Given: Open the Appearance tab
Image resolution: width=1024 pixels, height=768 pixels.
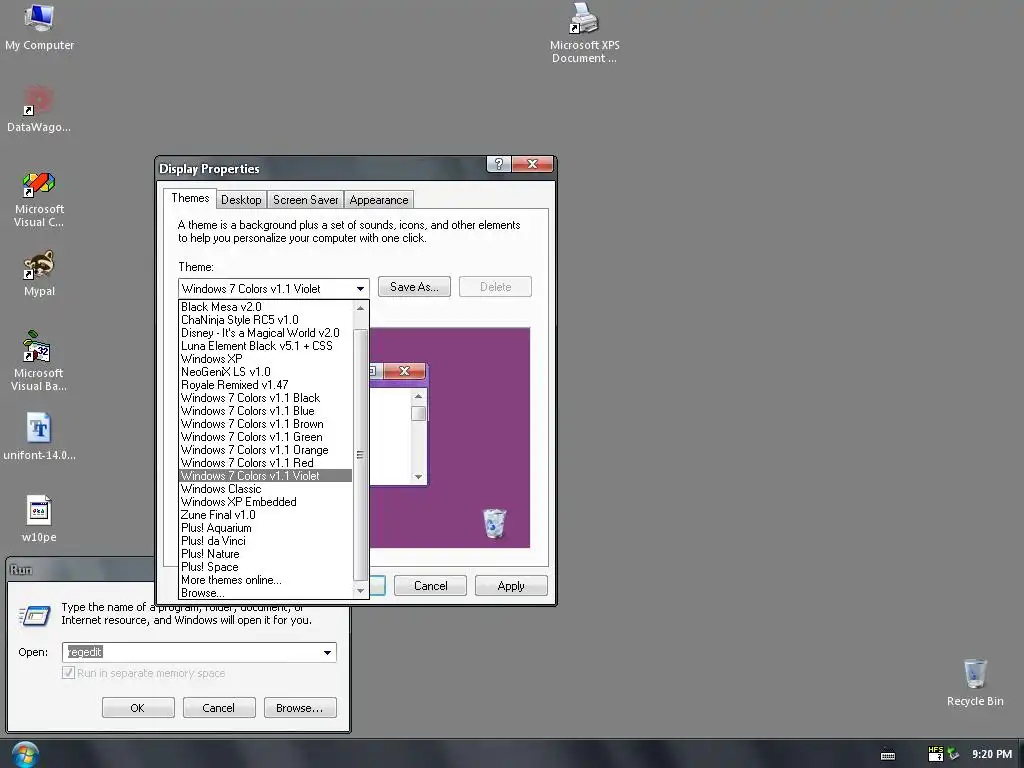Looking at the screenshot, I should click(379, 200).
